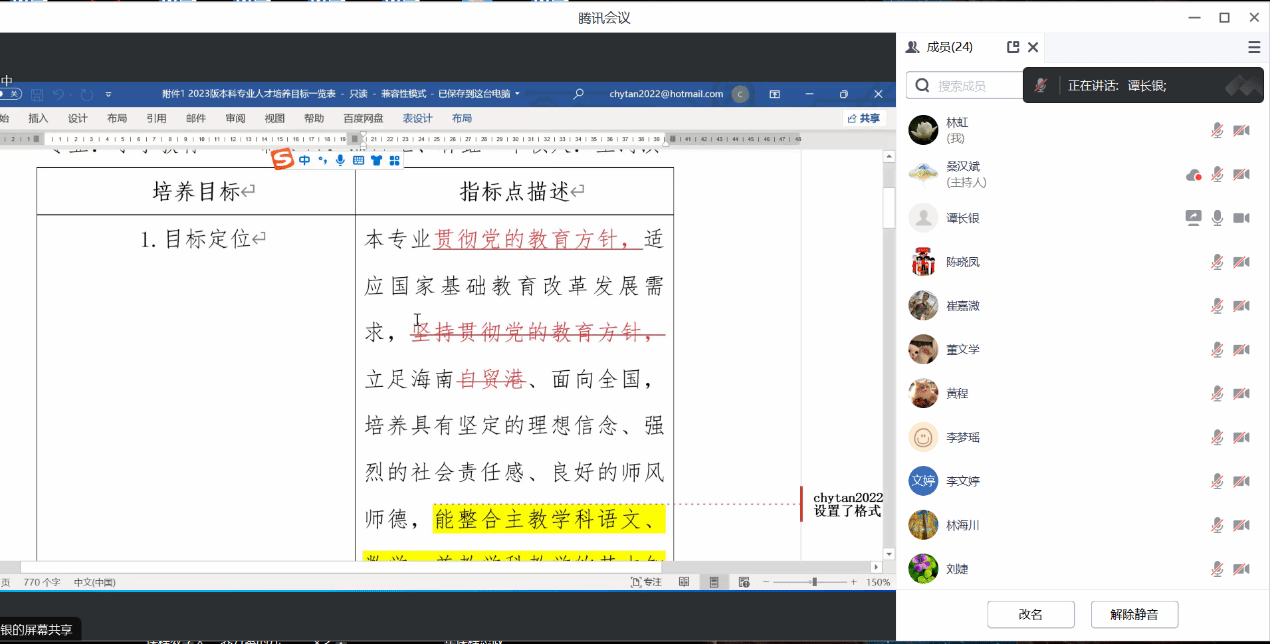
Task: Open the hamburger menu in top-right panel
Action: (1254, 47)
